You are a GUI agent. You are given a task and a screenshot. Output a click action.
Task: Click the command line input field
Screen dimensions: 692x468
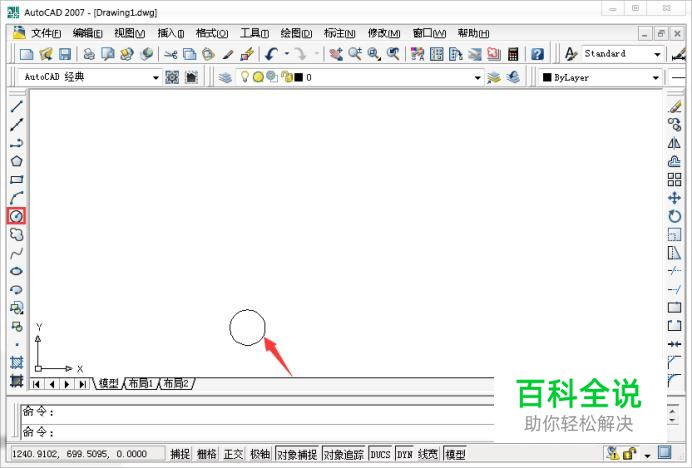coord(257,431)
